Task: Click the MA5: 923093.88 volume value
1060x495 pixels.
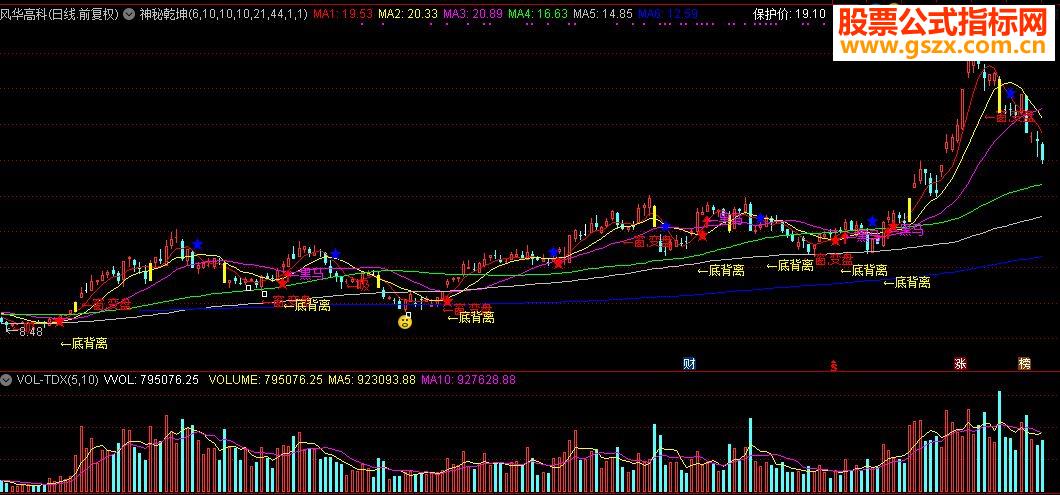Action: point(372,380)
